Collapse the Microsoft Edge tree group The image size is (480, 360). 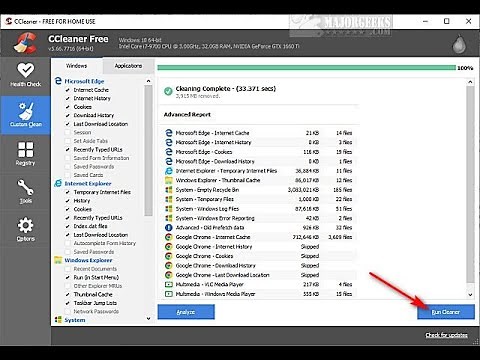tap(85, 81)
